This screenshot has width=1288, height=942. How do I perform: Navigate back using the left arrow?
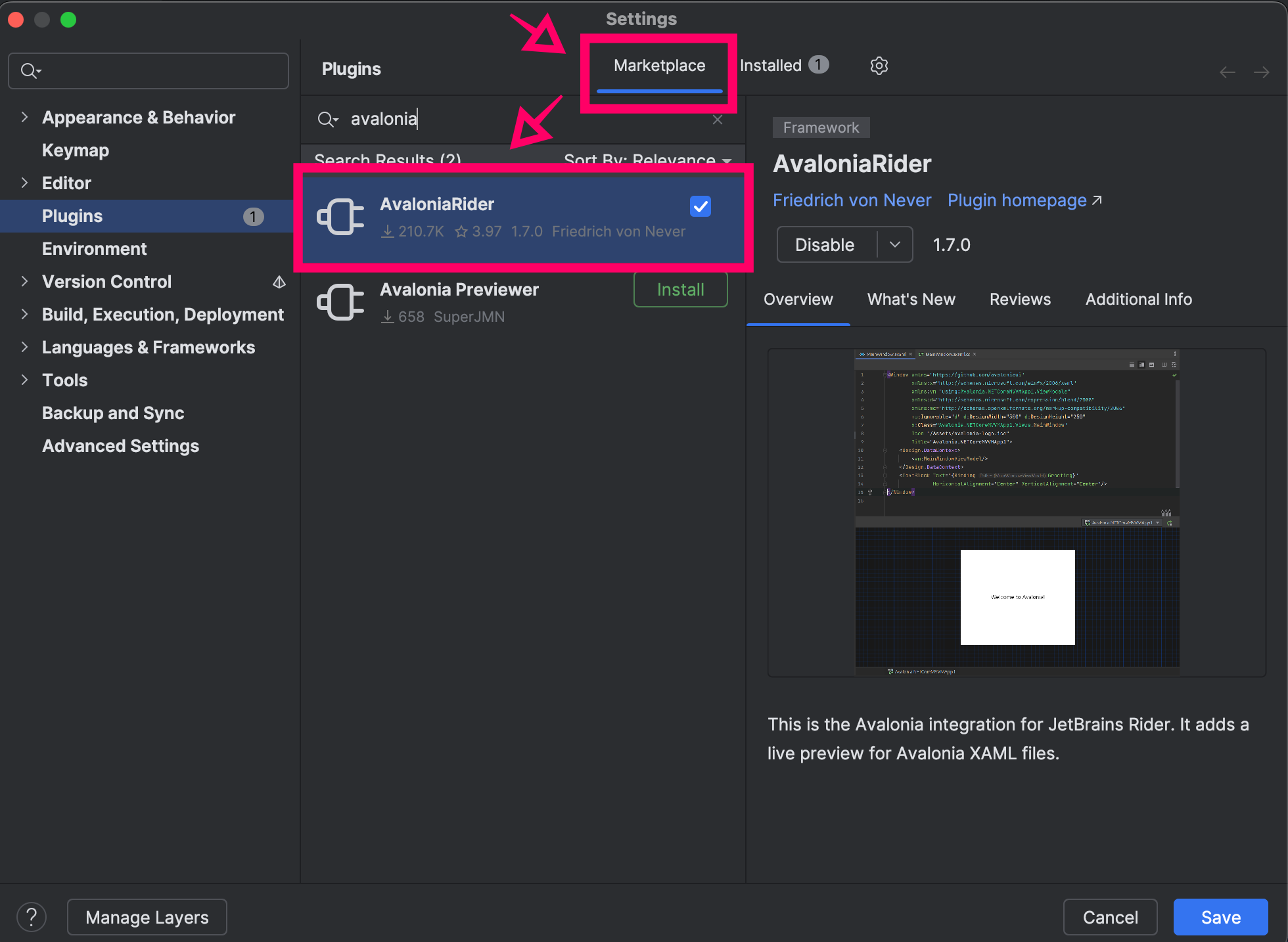tap(1226, 72)
